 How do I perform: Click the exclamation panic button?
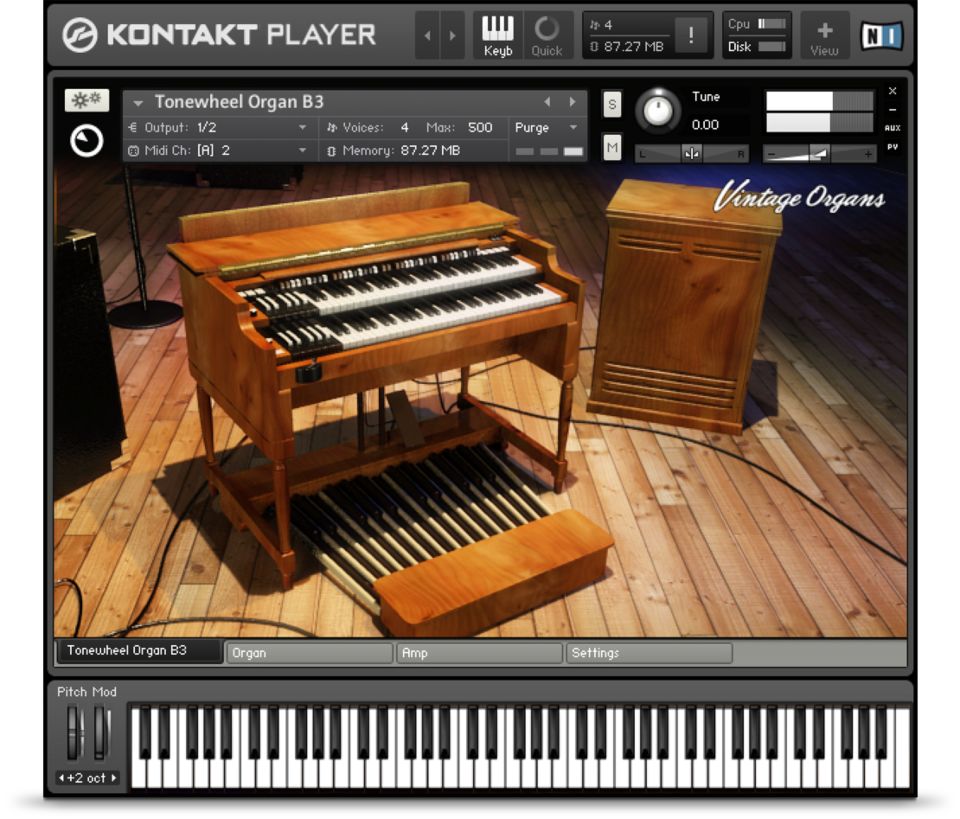(690, 36)
